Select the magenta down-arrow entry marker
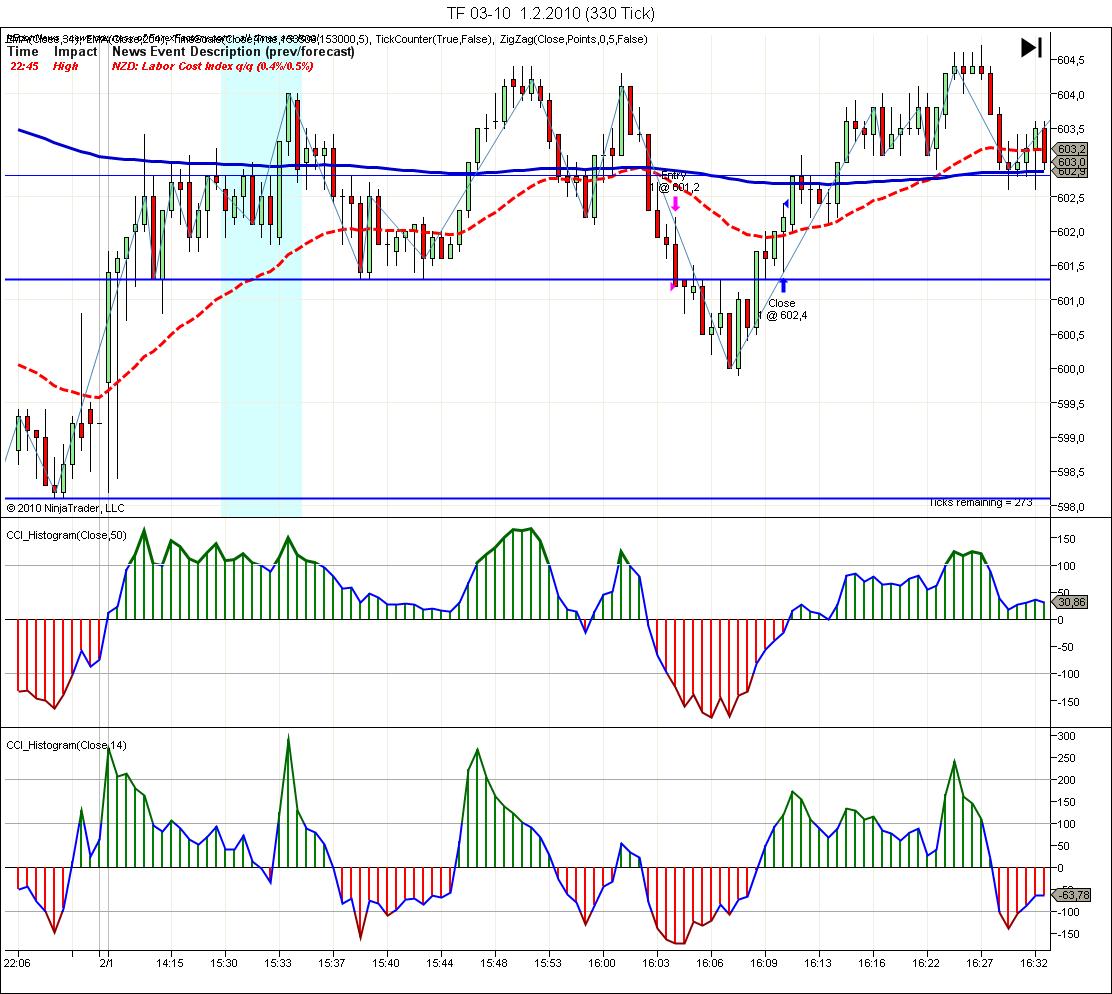1112x994 pixels. (675, 204)
